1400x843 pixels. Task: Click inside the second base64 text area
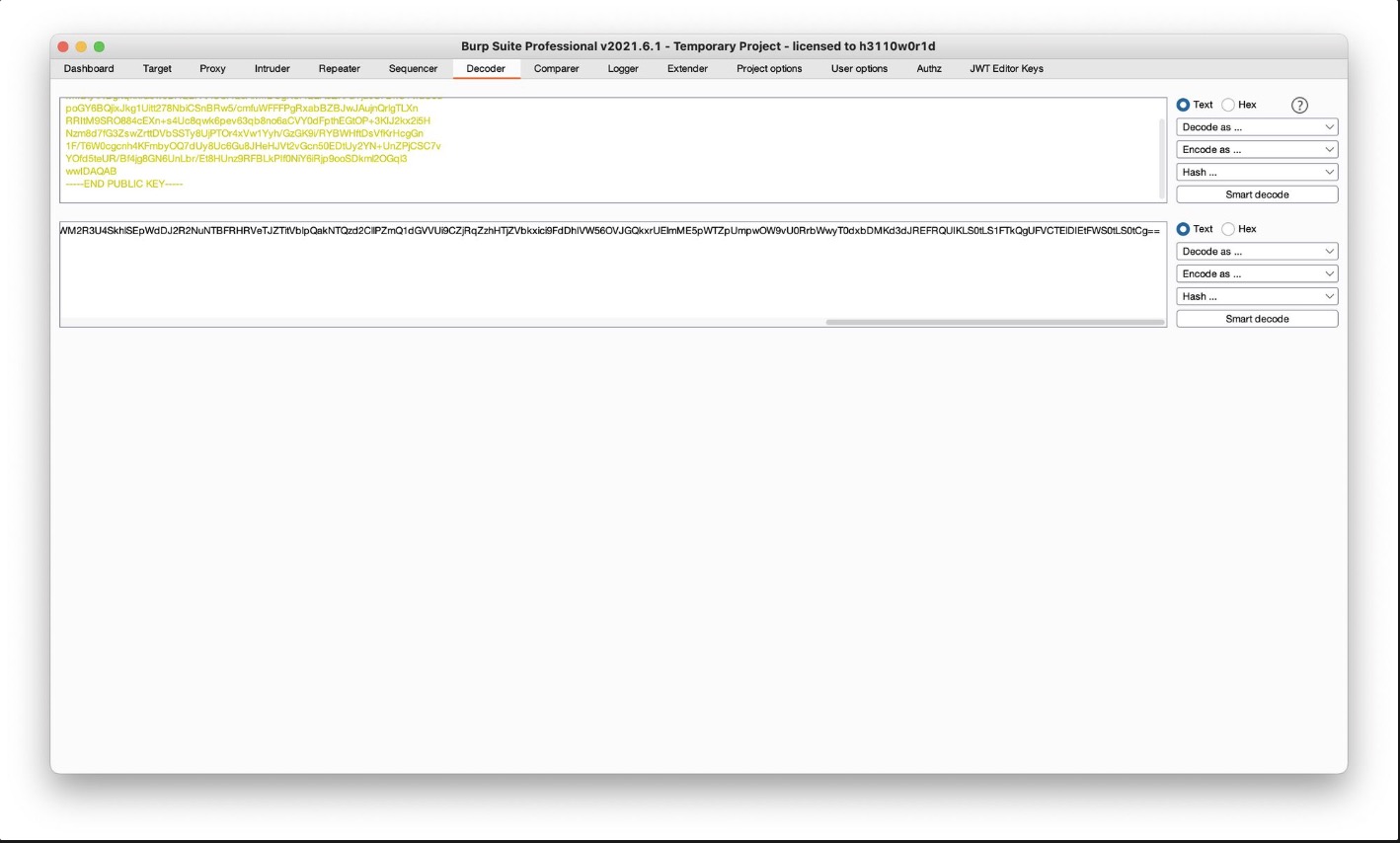tap(612, 274)
